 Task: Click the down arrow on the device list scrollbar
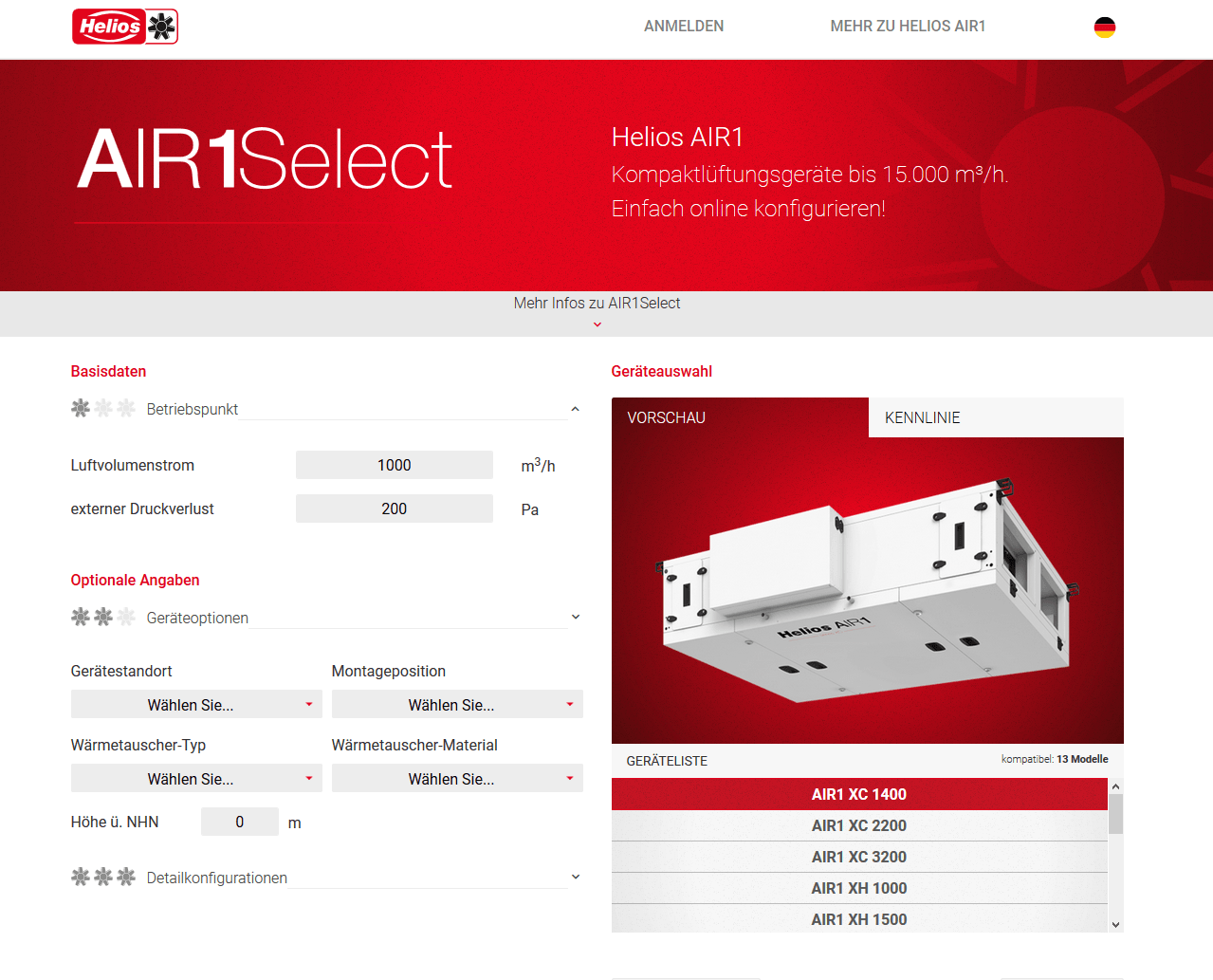point(1115,924)
